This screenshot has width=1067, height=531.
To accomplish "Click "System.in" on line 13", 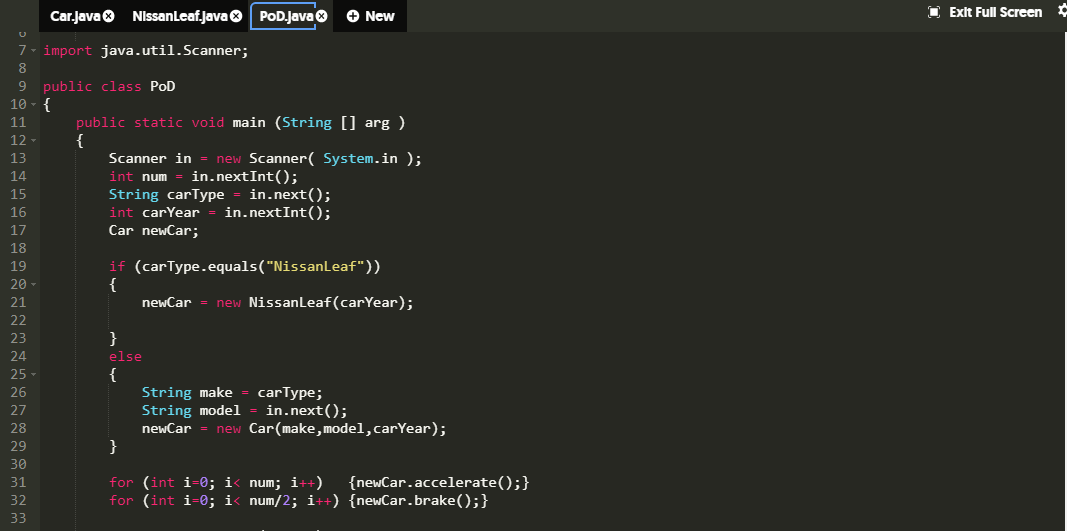I will tap(360, 159).
